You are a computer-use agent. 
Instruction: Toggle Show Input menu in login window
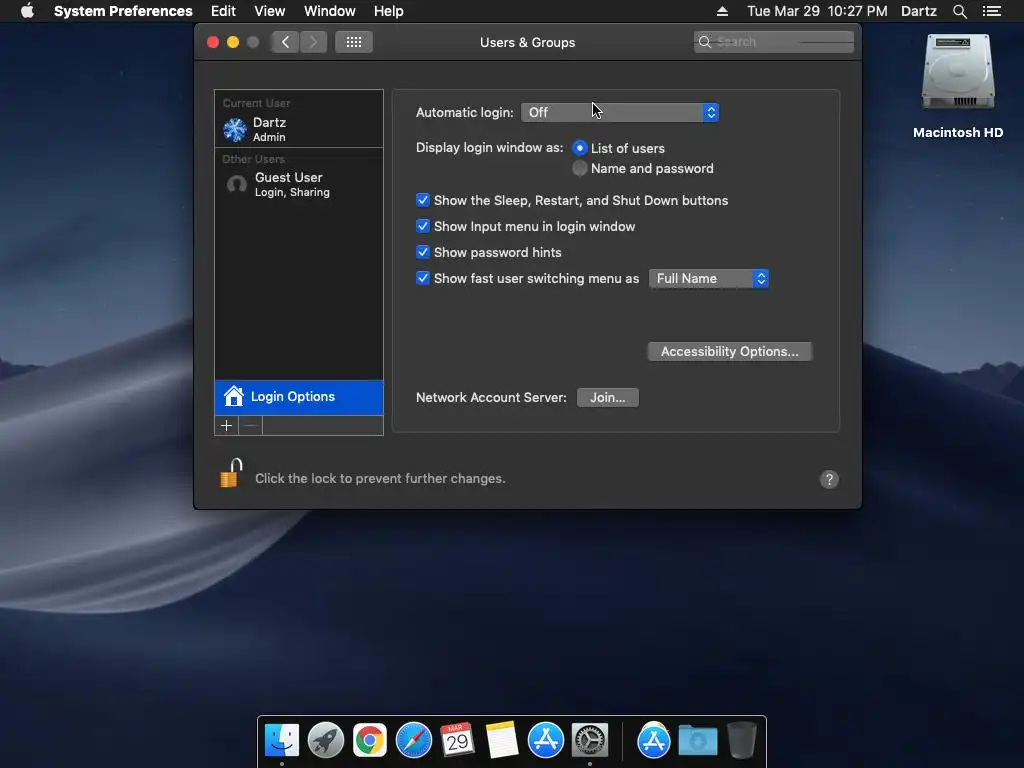click(423, 227)
